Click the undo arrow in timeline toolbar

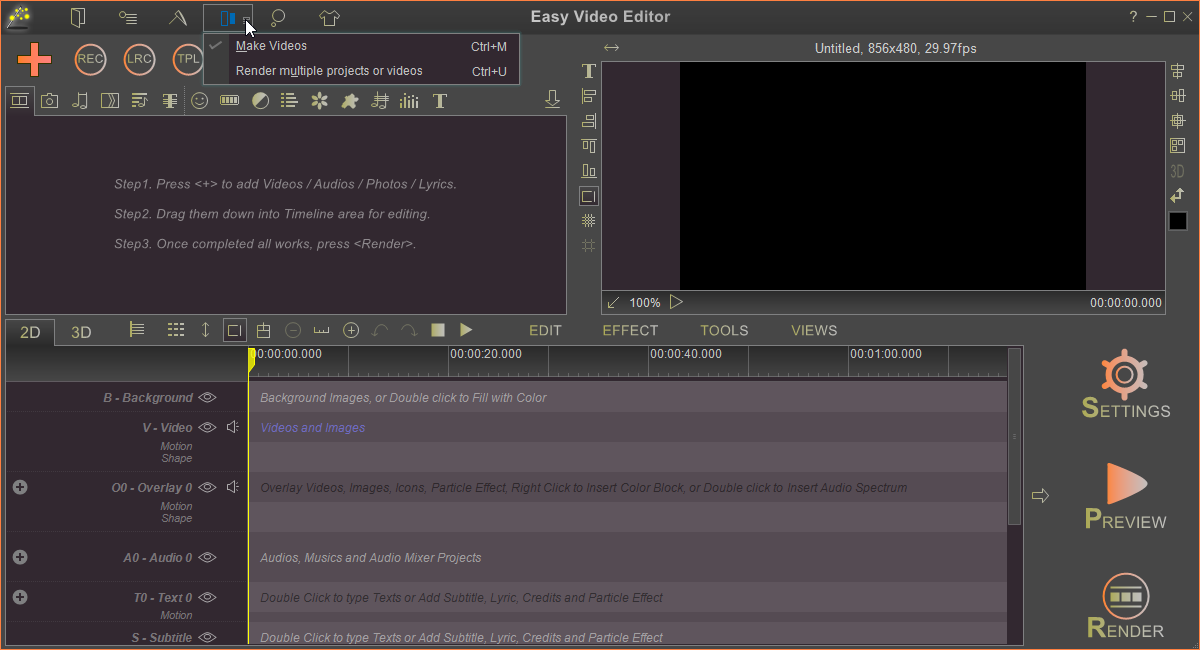pyautogui.click(x=380, y=329)
